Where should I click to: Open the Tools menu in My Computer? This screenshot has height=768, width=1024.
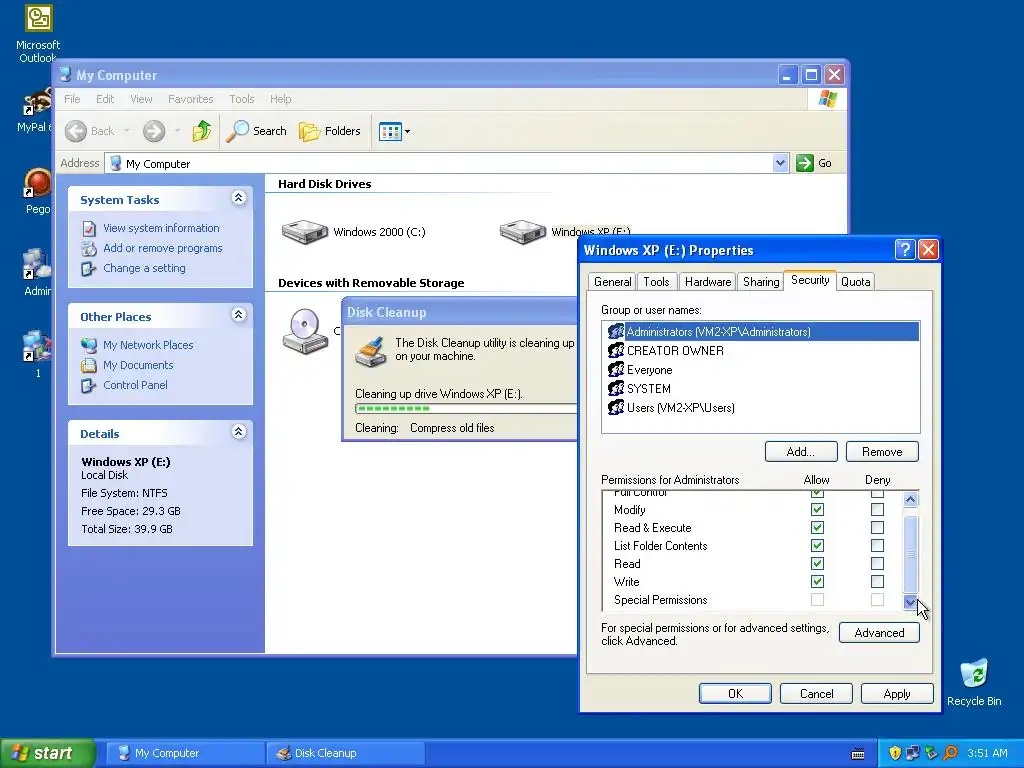242,99
